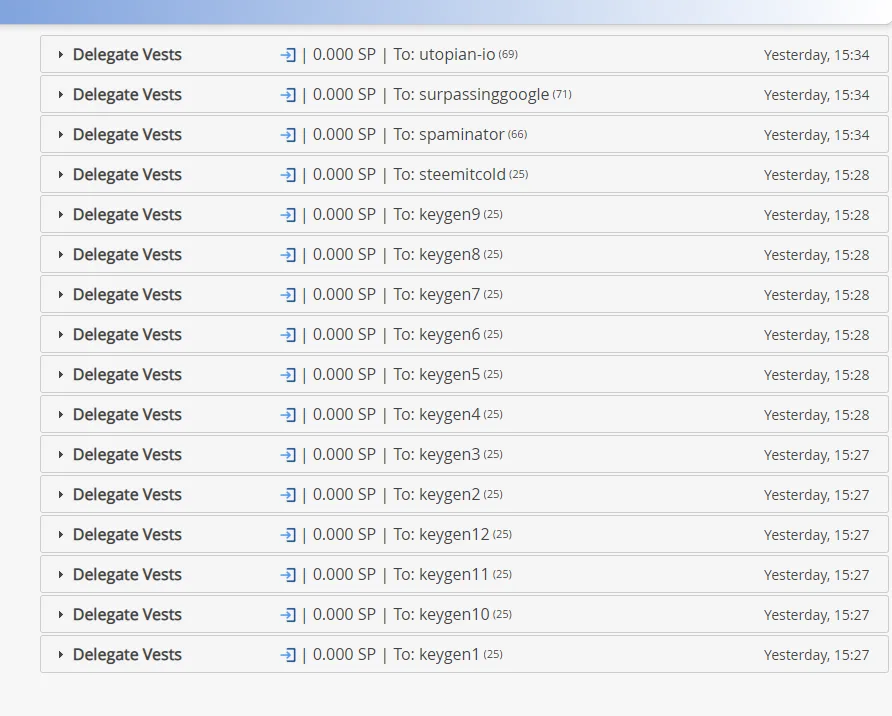Click the delegation arrow icon for utopian-io

click(288, 55)
